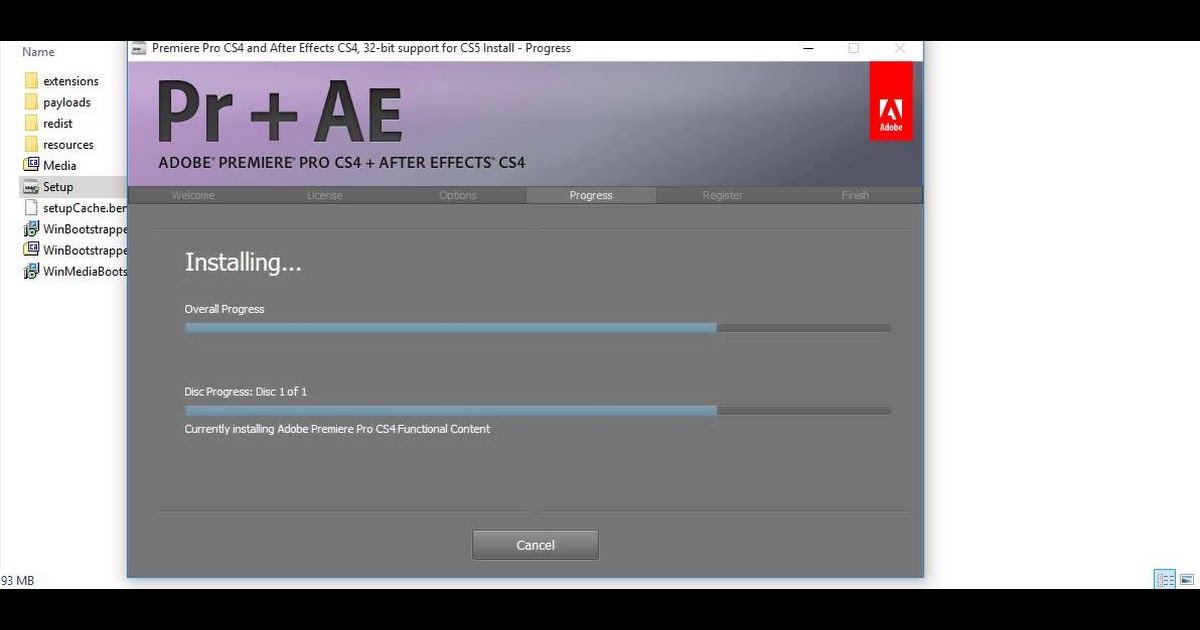The width and height of the screenshot is (1200, 630).
Task: Click the Currently installing status text
Action: (x=337, y=429)
